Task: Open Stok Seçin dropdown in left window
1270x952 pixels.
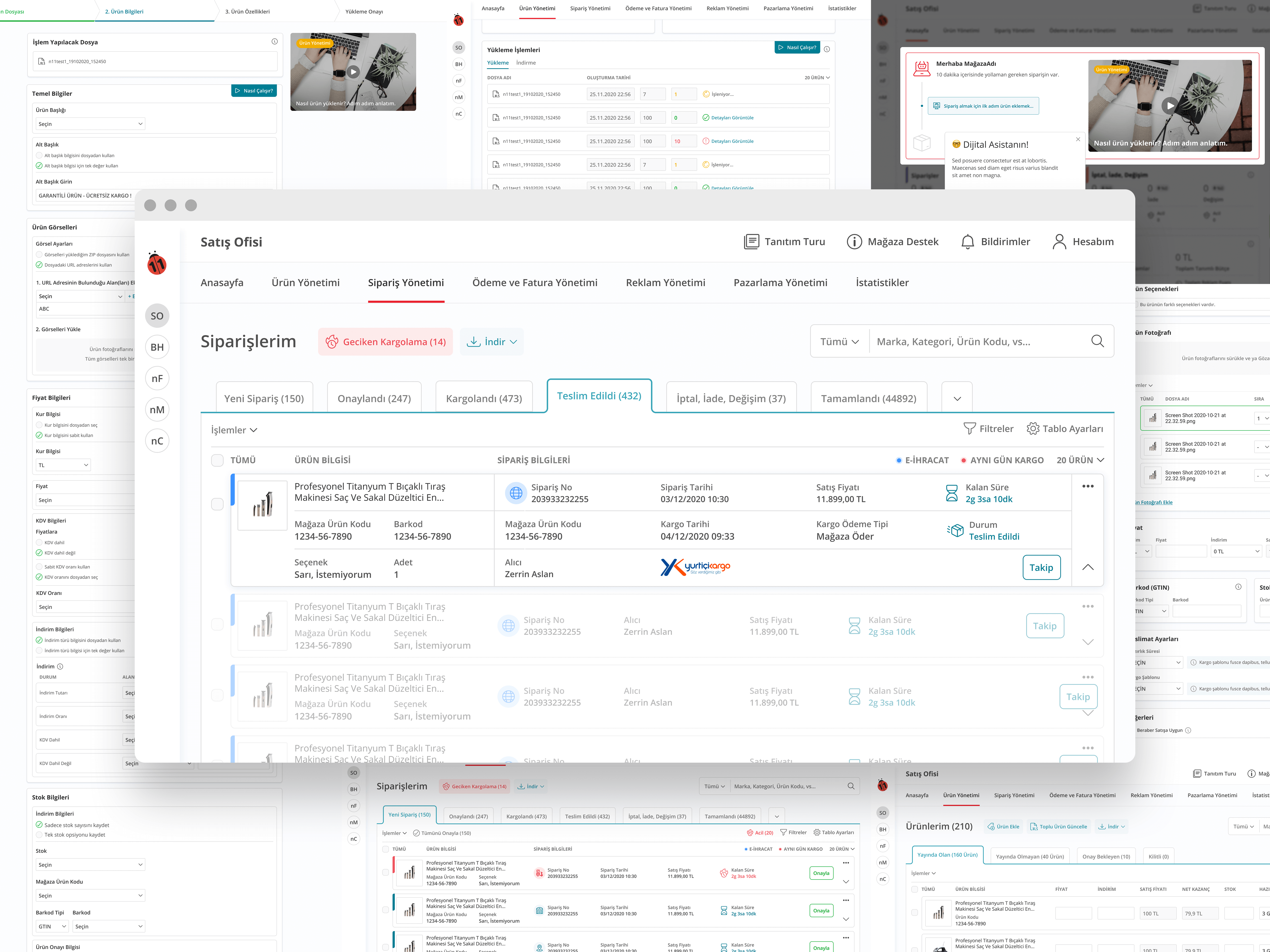Action: point(90,864)
